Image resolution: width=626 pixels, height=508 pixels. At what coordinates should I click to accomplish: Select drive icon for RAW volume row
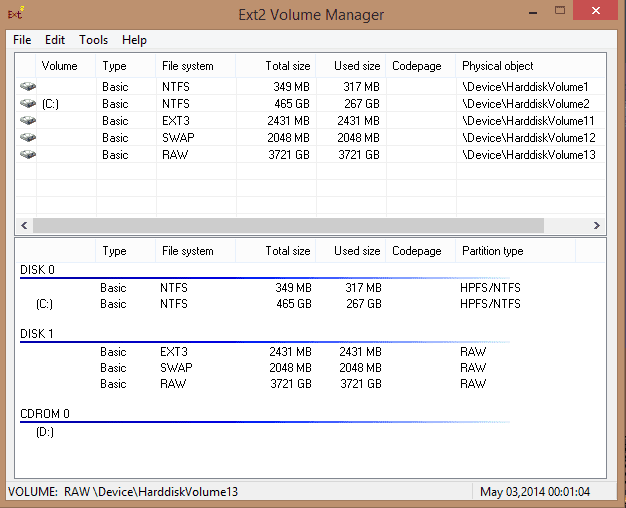coord(28,154)
